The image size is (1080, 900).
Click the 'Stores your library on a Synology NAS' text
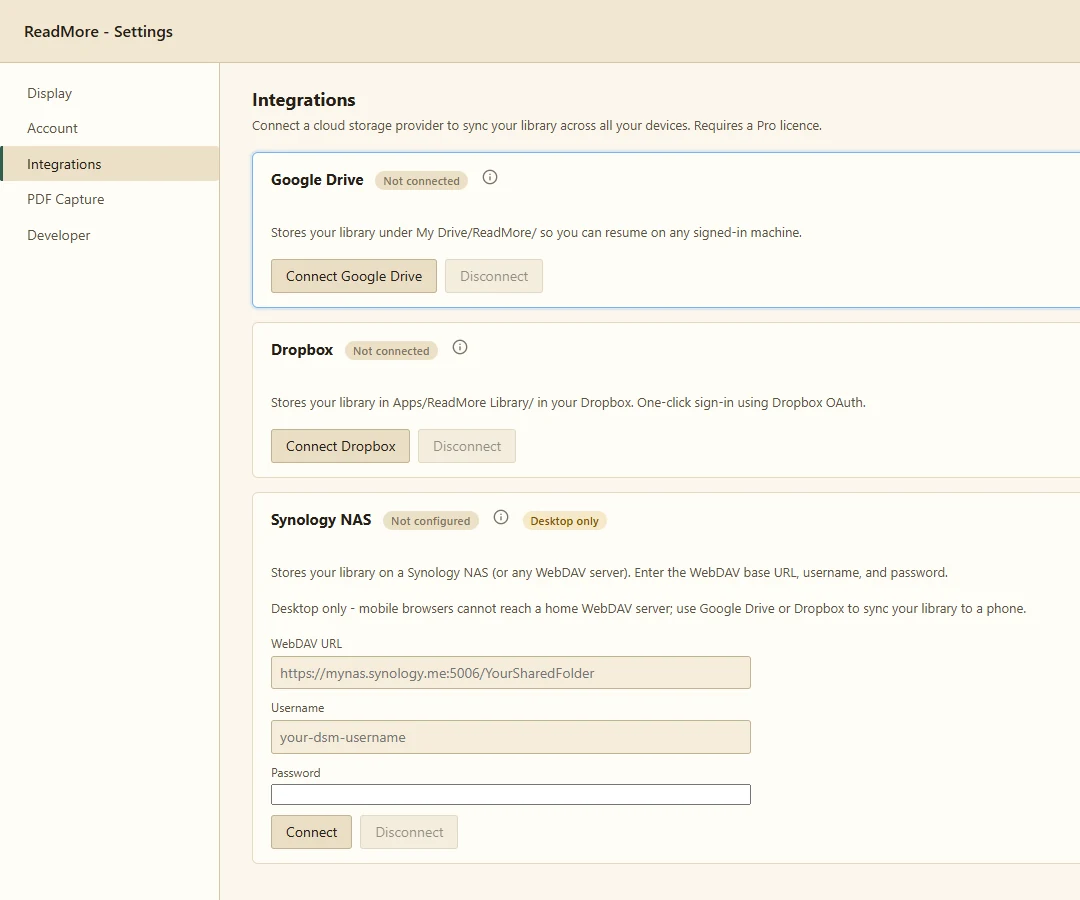coord(609,572)
